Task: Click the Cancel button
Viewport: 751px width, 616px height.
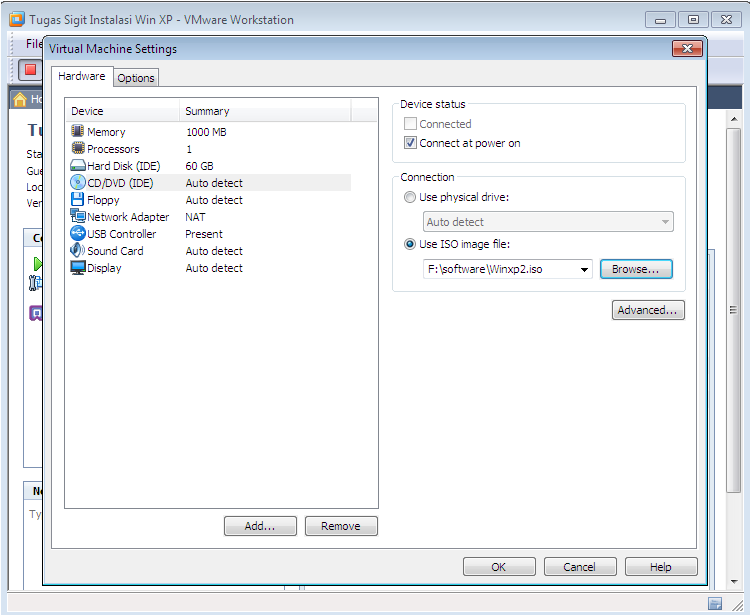Action: (x=580, y=567)
